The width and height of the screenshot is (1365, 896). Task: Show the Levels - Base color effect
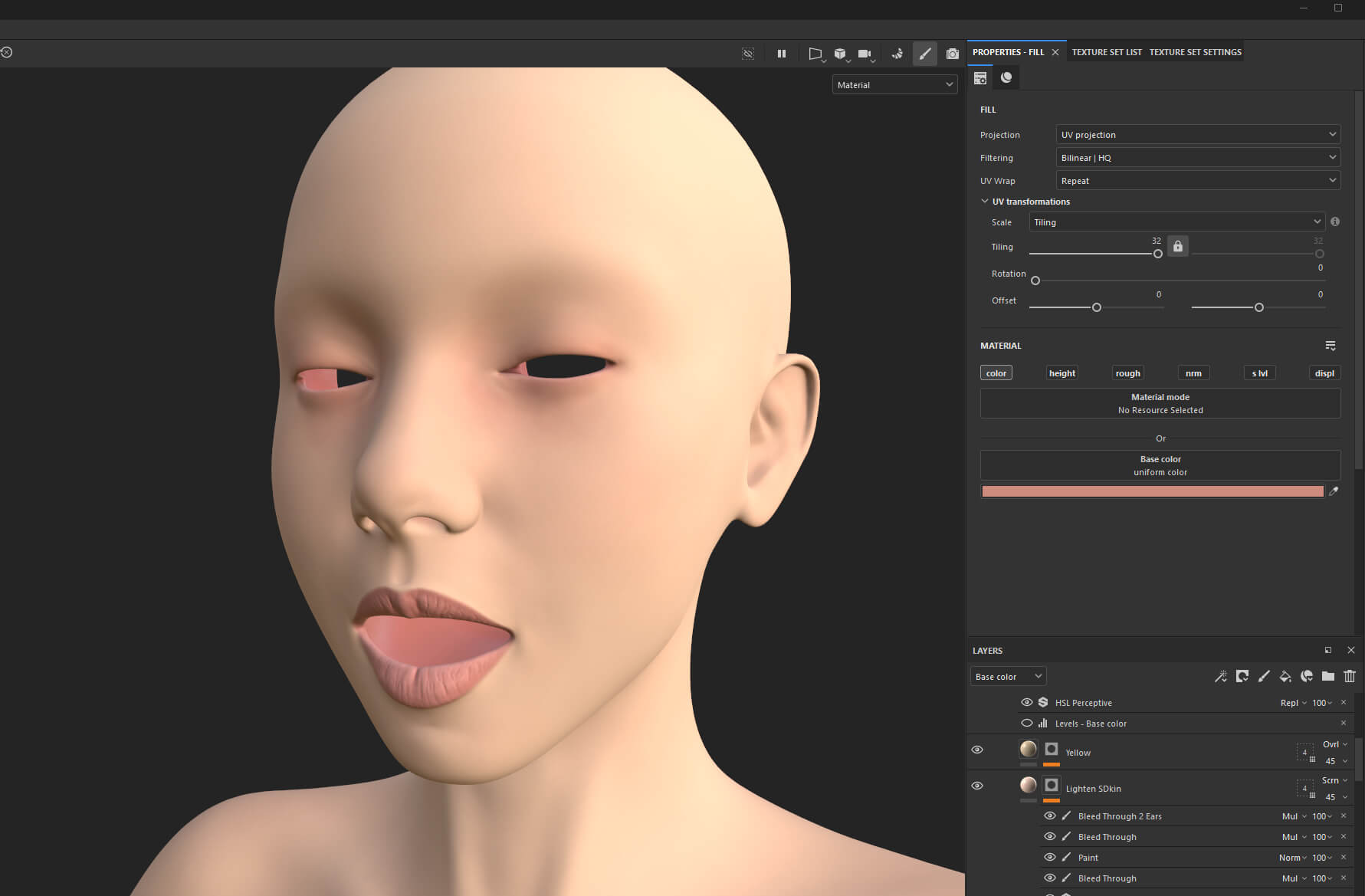(x=1027, y=723)
